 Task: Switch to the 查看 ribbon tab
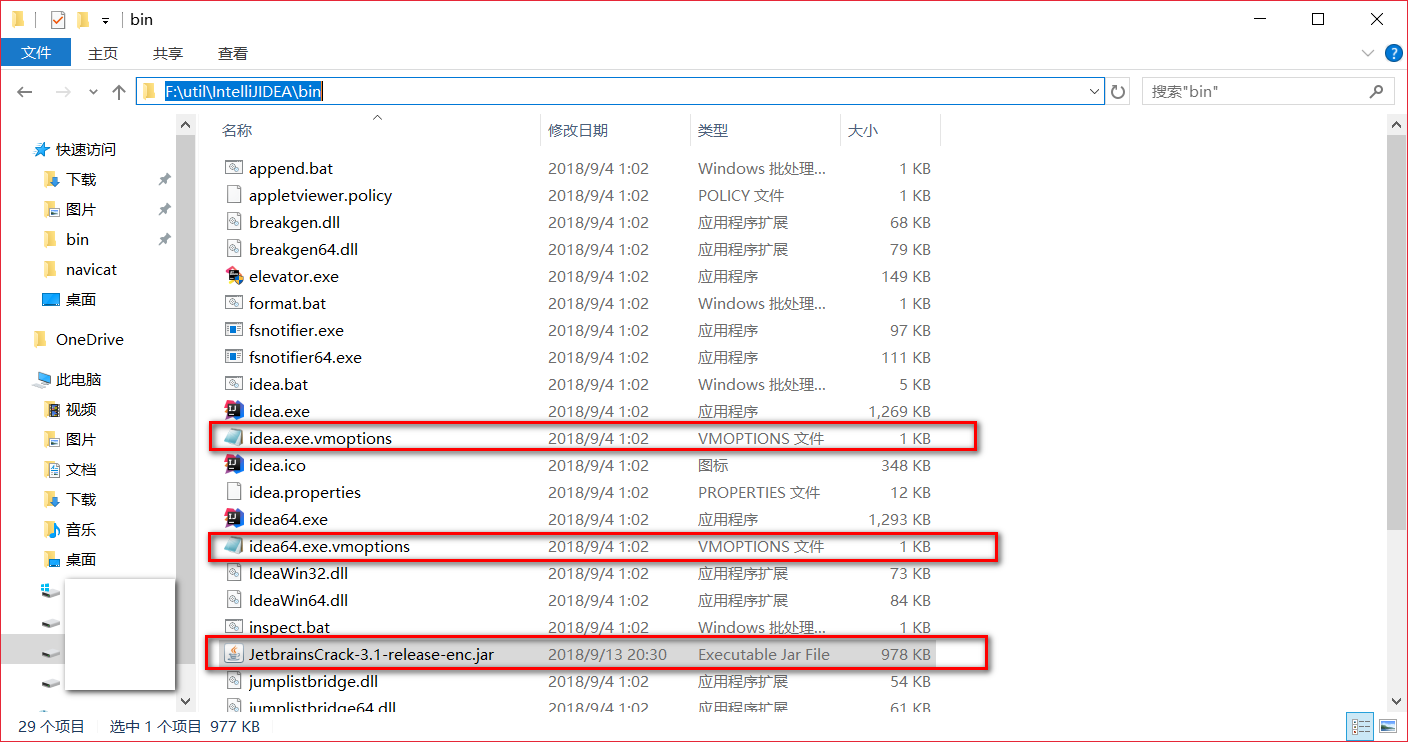coord(233,53)
